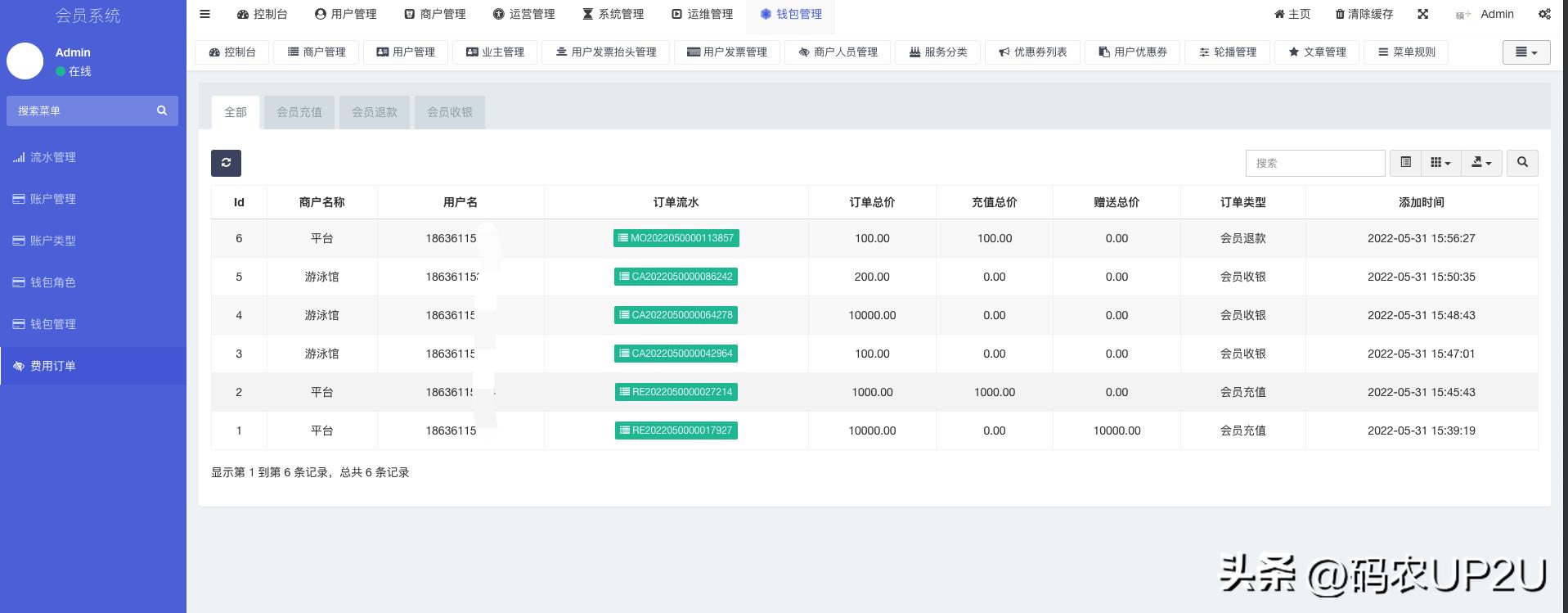
Task: Switch to 用户发票管理 page tab
Action: coord(727,52)
